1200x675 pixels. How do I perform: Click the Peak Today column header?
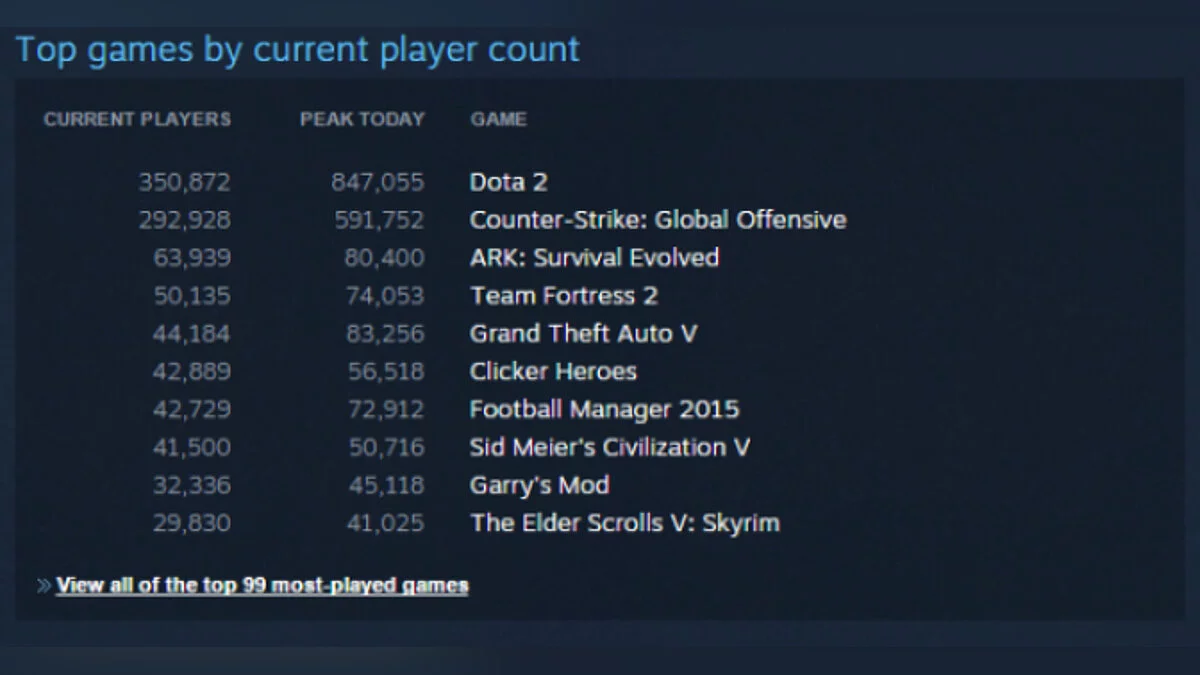point(362,119)
